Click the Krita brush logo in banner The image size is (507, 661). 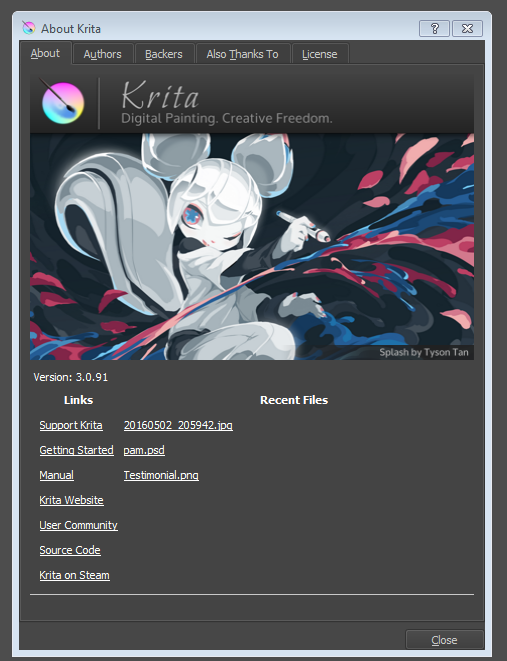pyautogui.click(x=62, y=102)
